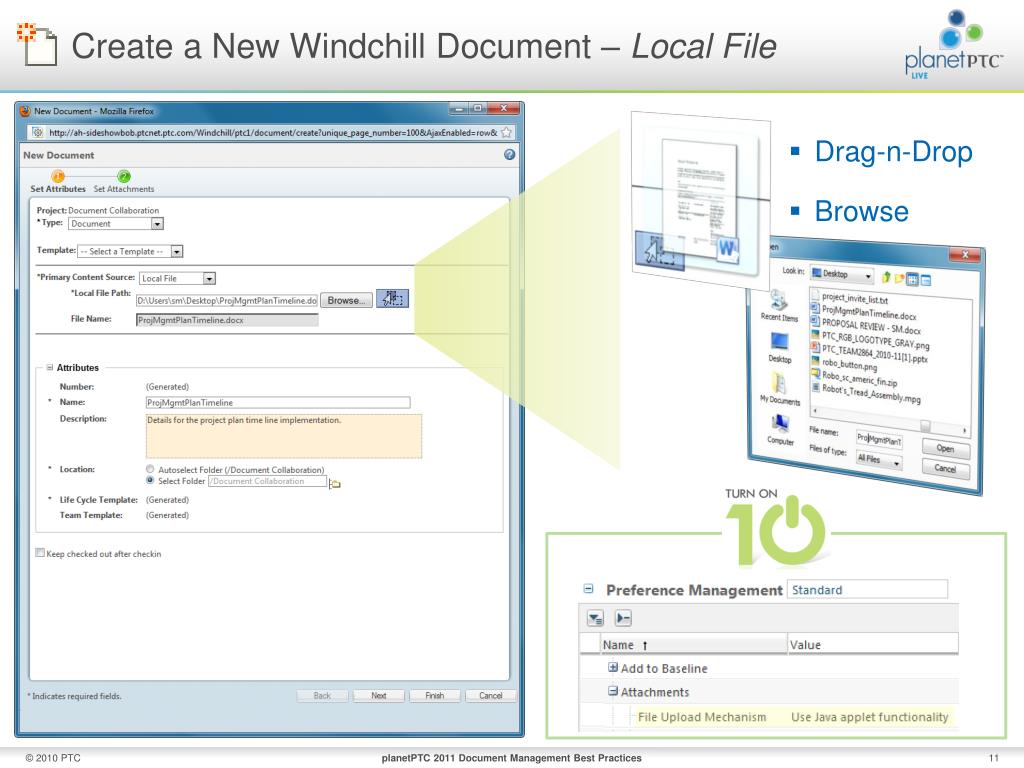Viewport: 1024px width, 768px height.
Task: Open Desktop in the Open dialog sidebar
Action: pos(780,347)
